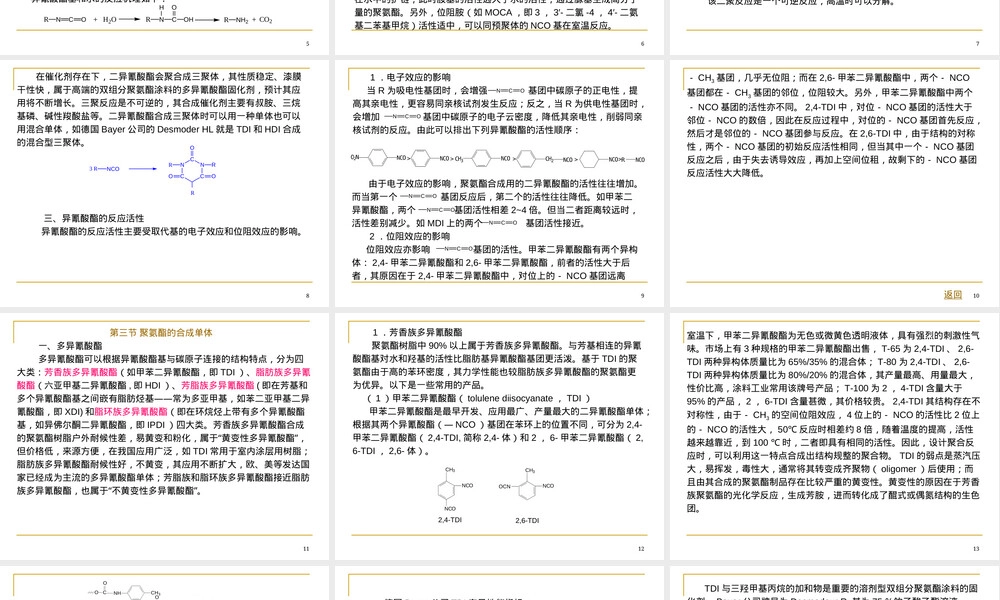1000x600 pixels.
Task: Click the subheading 一、多异氰酸酯
Action: (x=70, y=346)
